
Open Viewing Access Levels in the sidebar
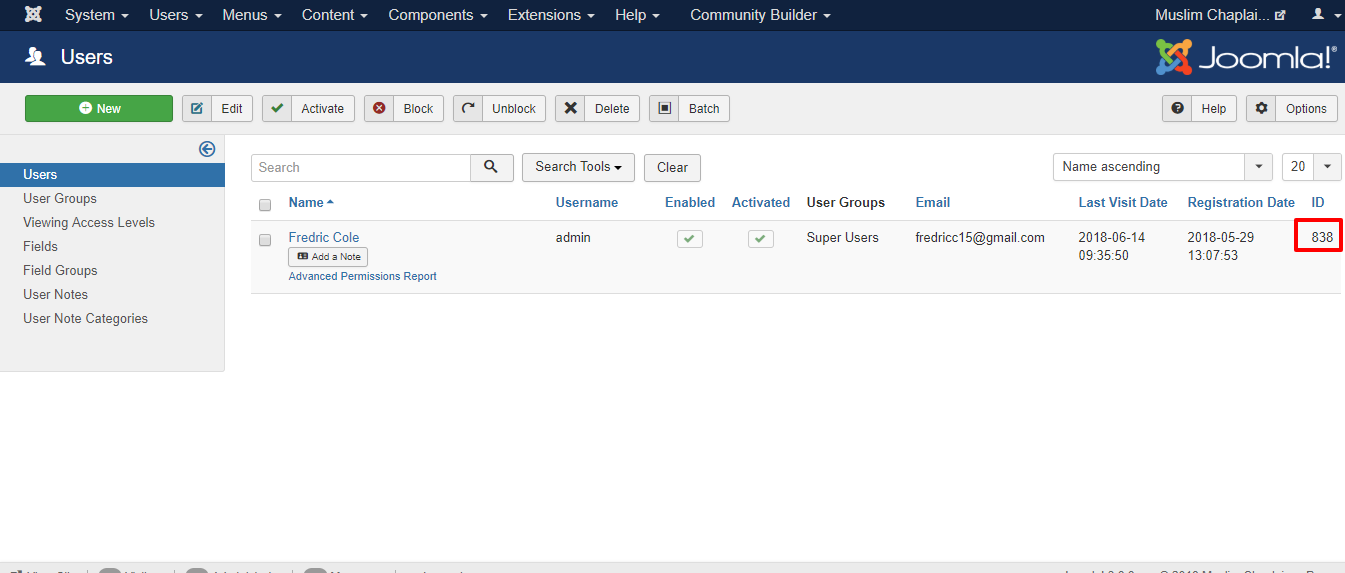pos(89,223)
